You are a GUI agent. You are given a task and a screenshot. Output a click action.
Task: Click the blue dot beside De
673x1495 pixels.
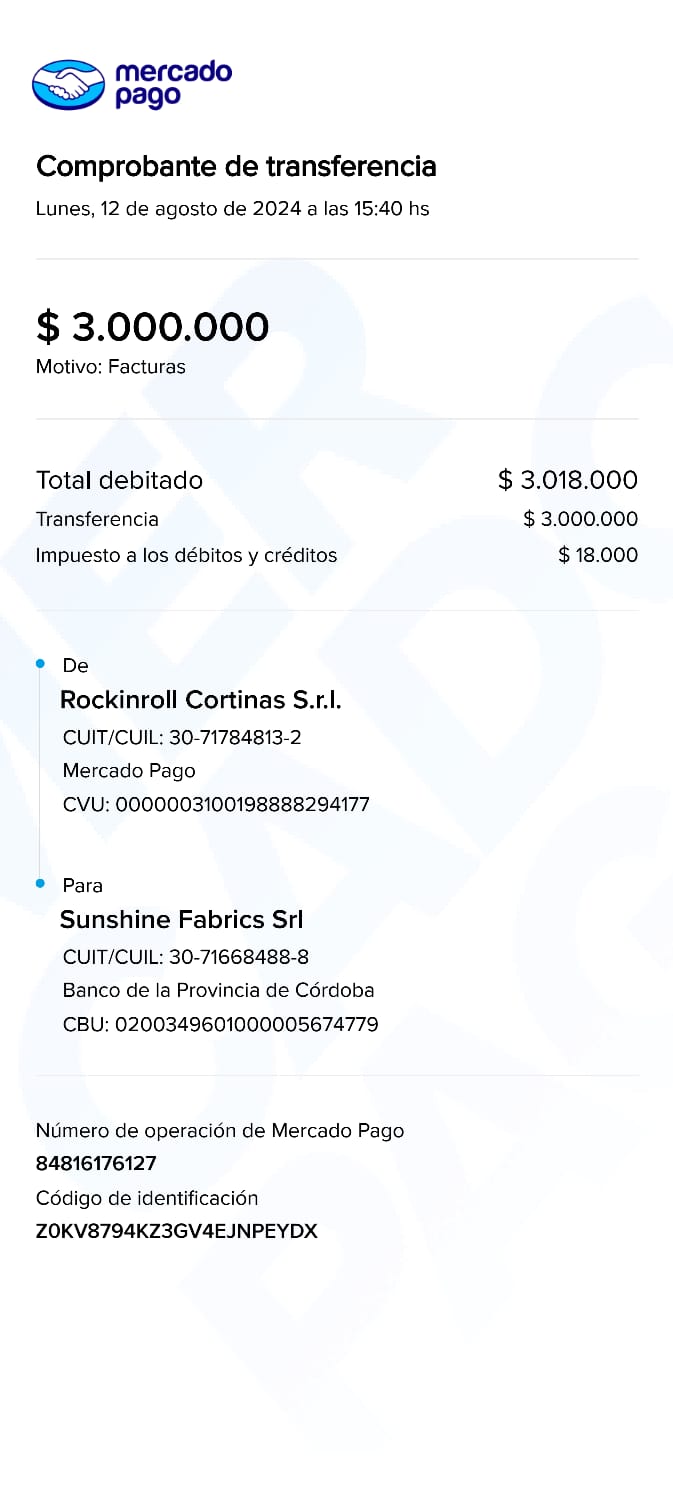(x=40, y=664)
